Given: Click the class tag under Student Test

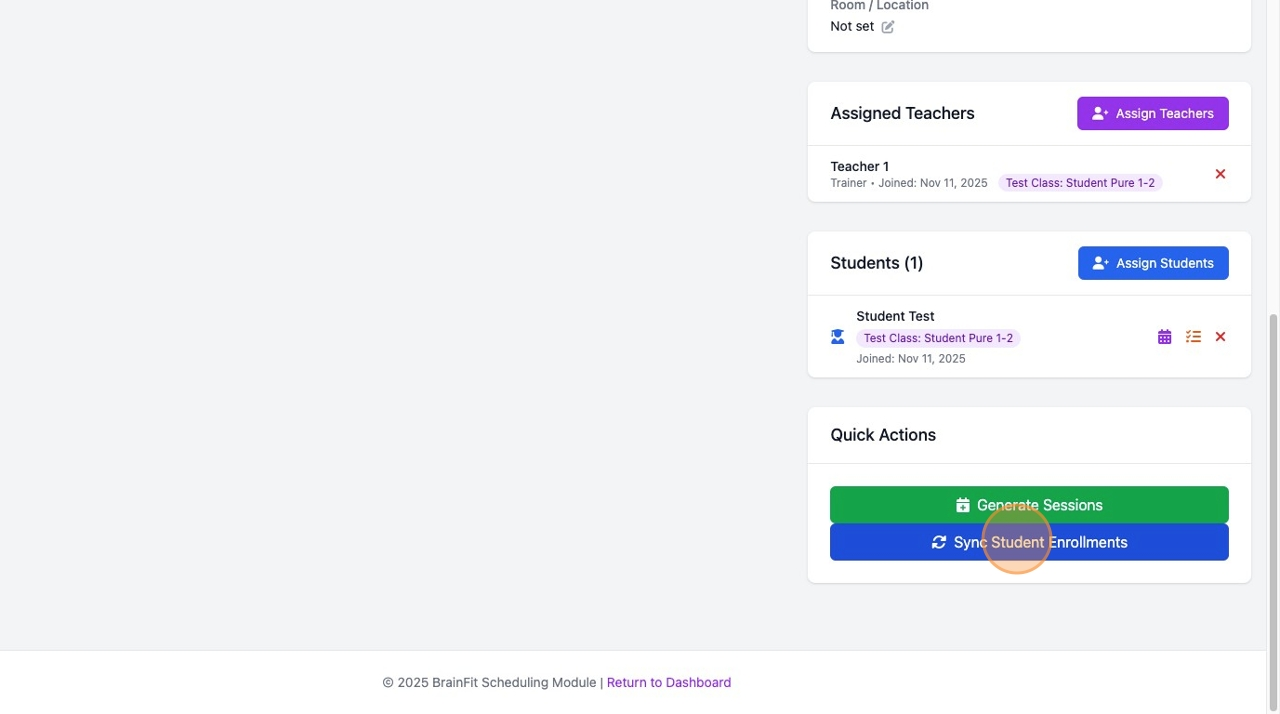Looking at the screenshot, I should [938, 338].
